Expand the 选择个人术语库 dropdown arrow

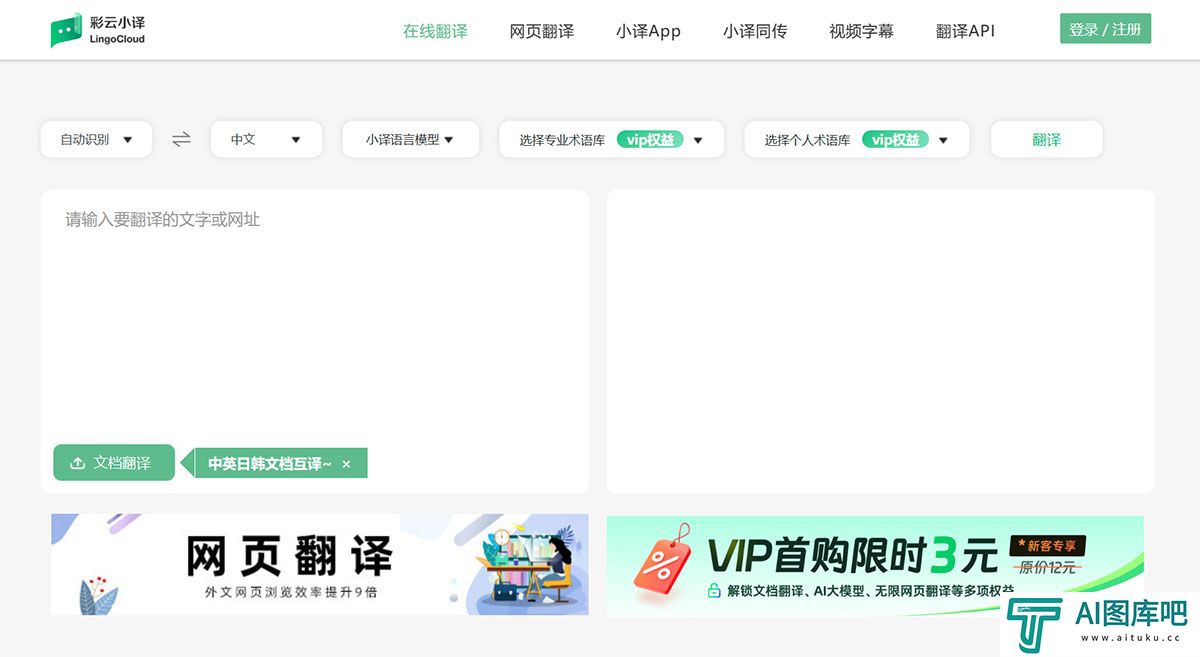[x=943, y=141]
